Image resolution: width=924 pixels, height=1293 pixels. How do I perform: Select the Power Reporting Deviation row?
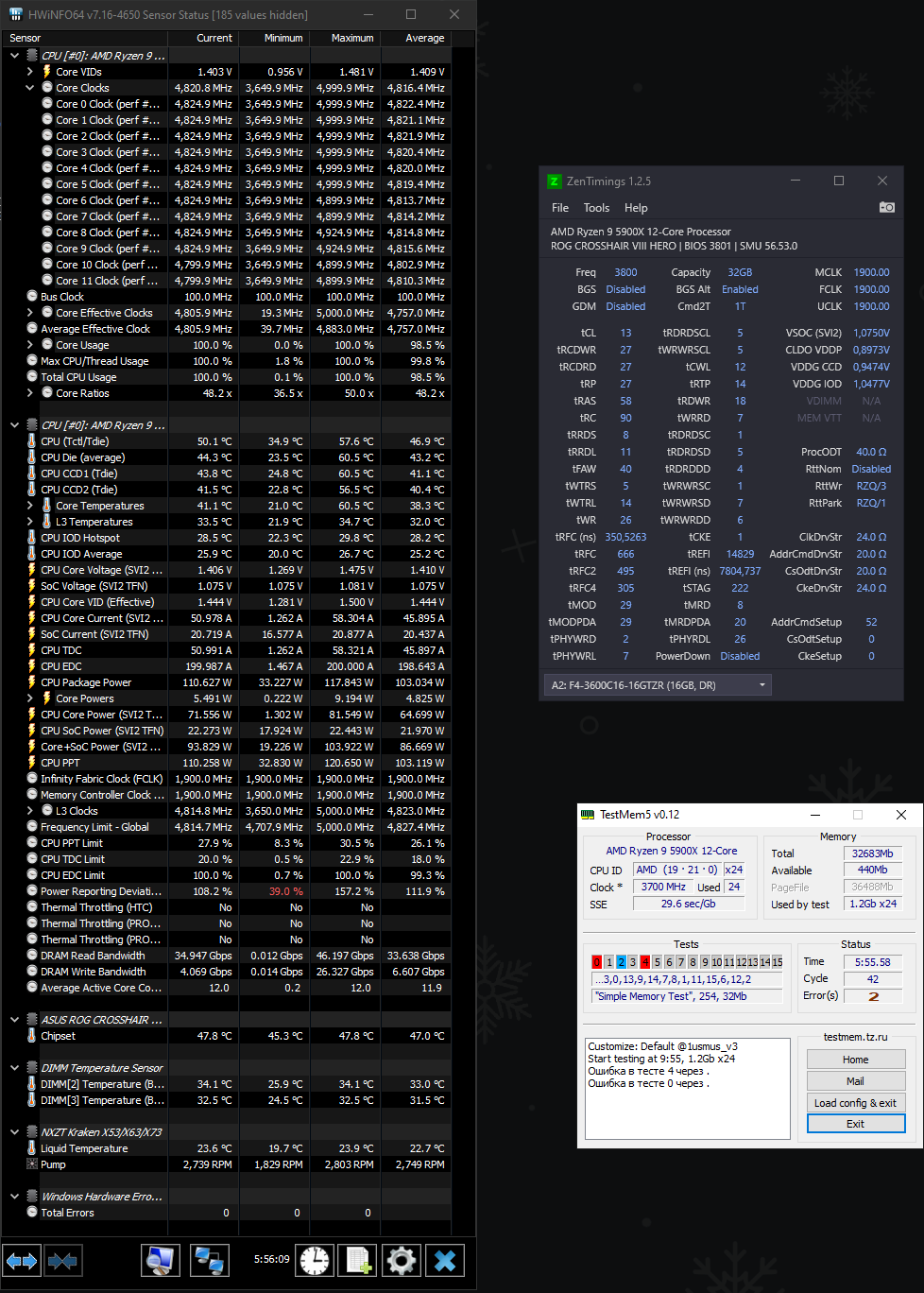click(226, 891)
